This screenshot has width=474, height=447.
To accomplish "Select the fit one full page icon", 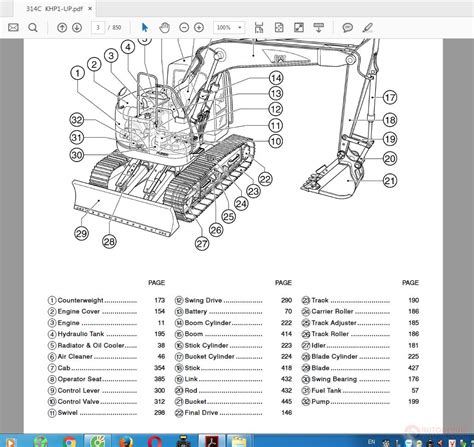I will [x=279, y=27].
